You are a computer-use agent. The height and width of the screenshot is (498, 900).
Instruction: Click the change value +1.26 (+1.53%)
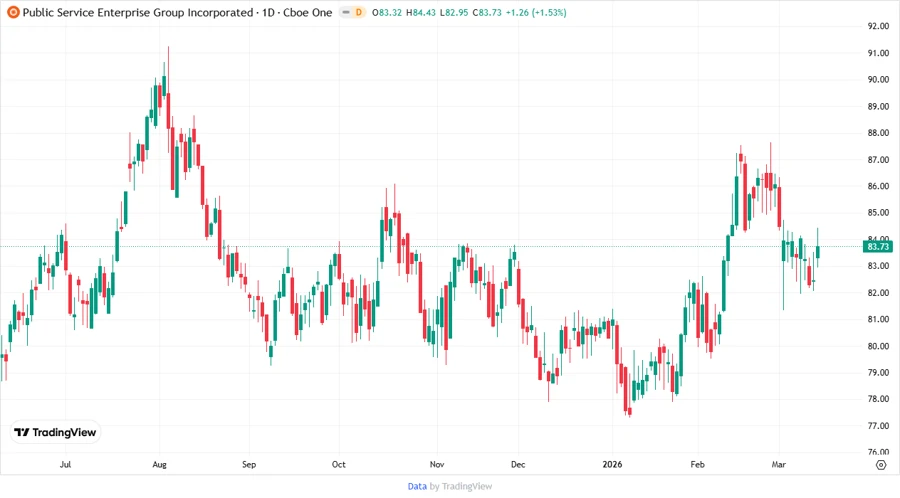click(x=536, y=12)
